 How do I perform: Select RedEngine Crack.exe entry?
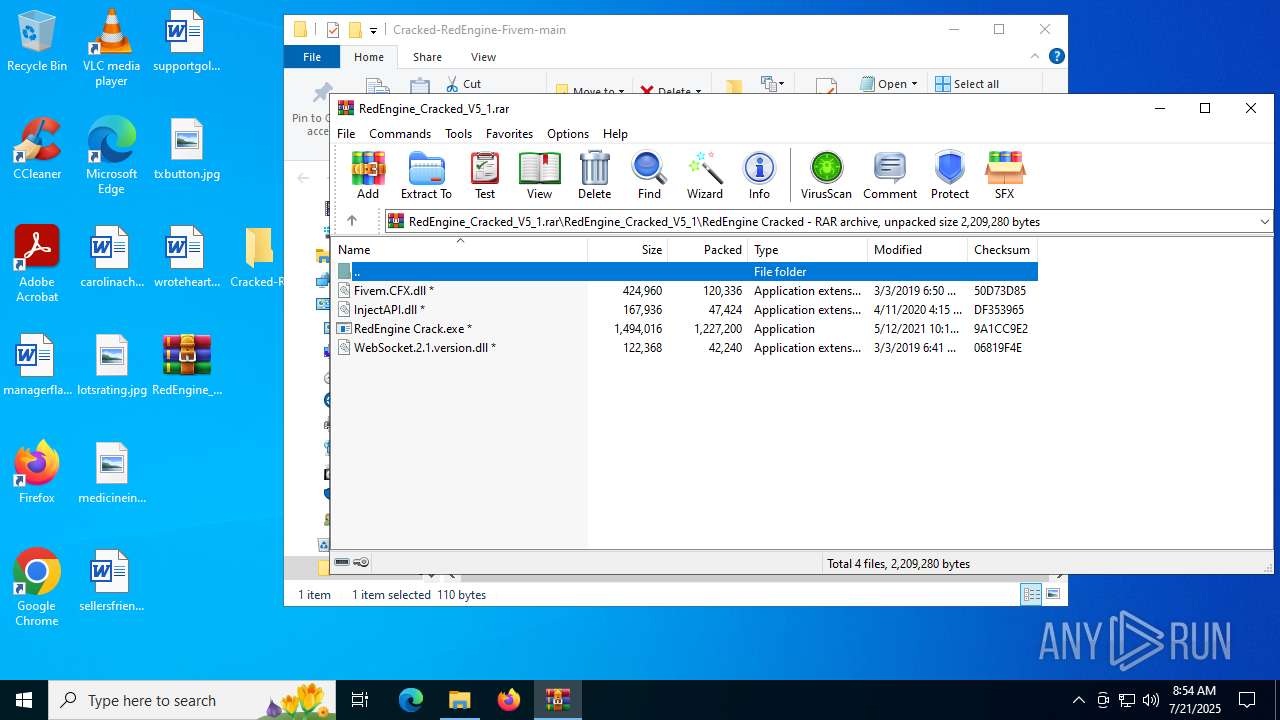pos(685,329)
